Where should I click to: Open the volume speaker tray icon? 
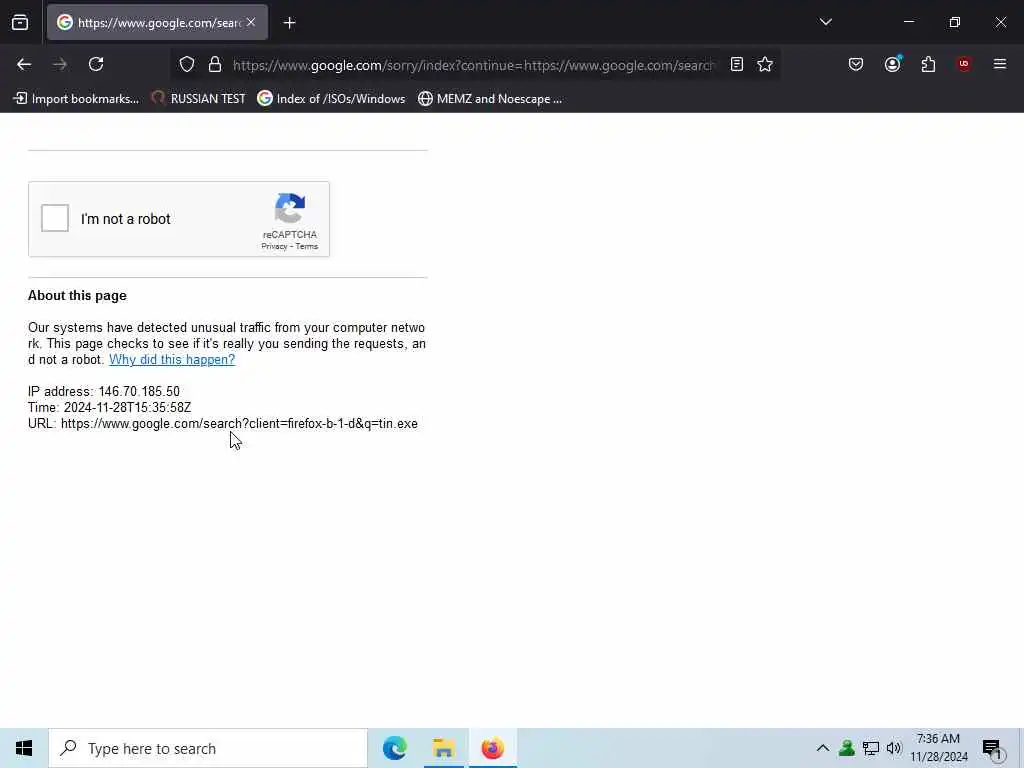click(x=894, y=748)
